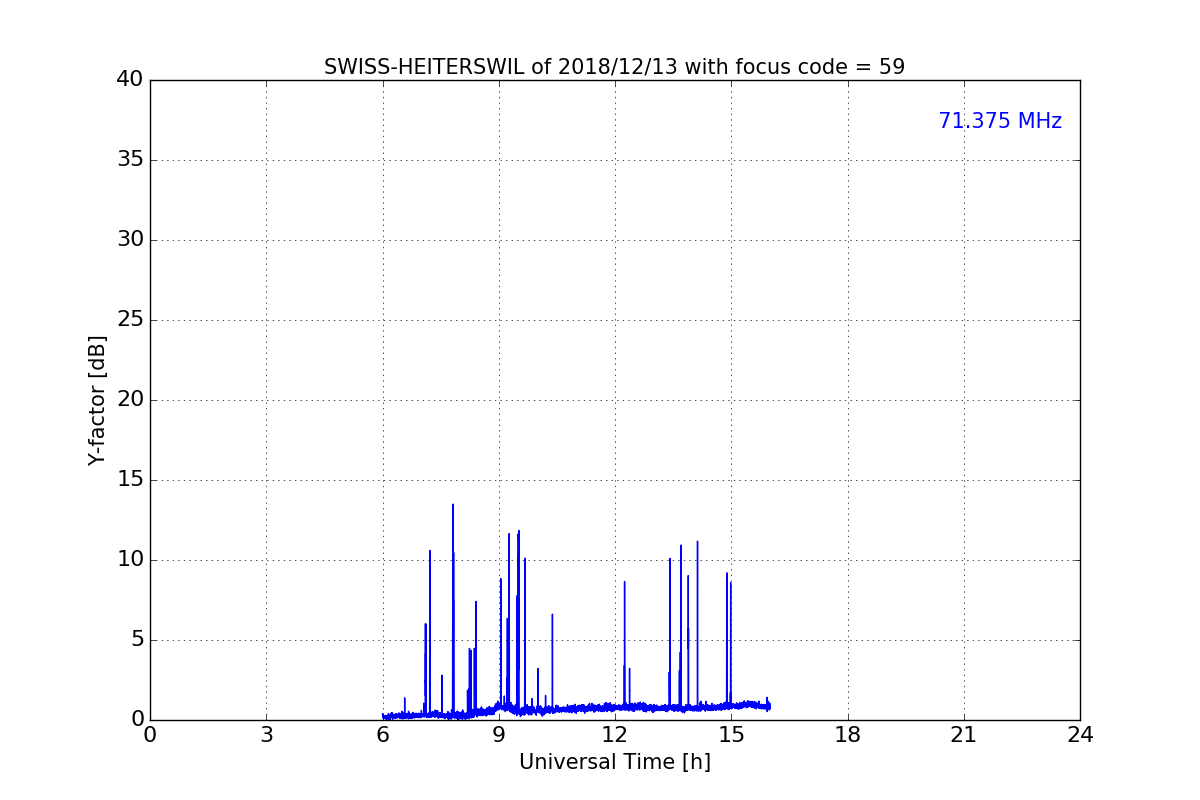1200x800 pixels.
Task: Click the x-axis tick value 24
Action: coord(1080,734)
